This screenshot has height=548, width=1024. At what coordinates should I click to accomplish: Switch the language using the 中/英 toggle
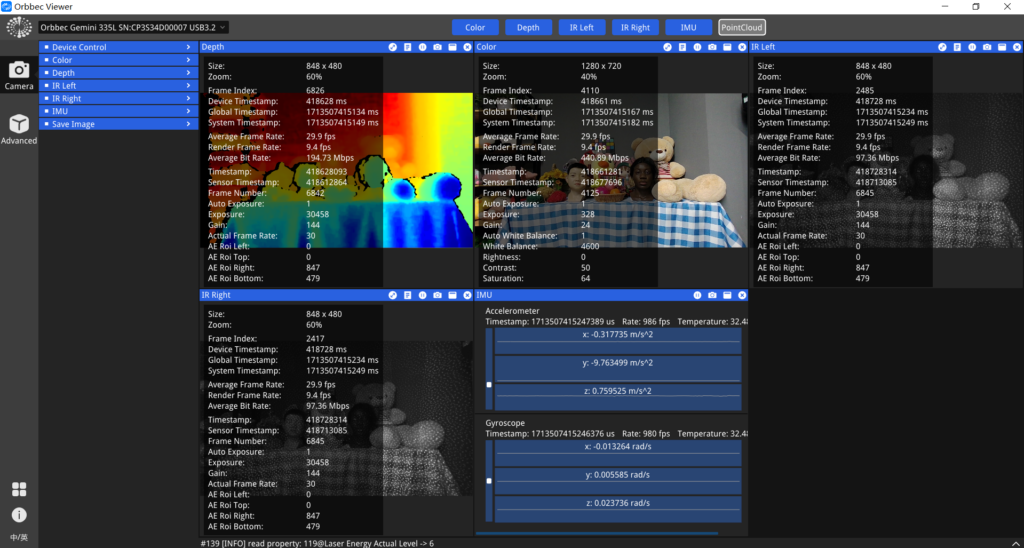pyautogui.click(x=18, y=537)
